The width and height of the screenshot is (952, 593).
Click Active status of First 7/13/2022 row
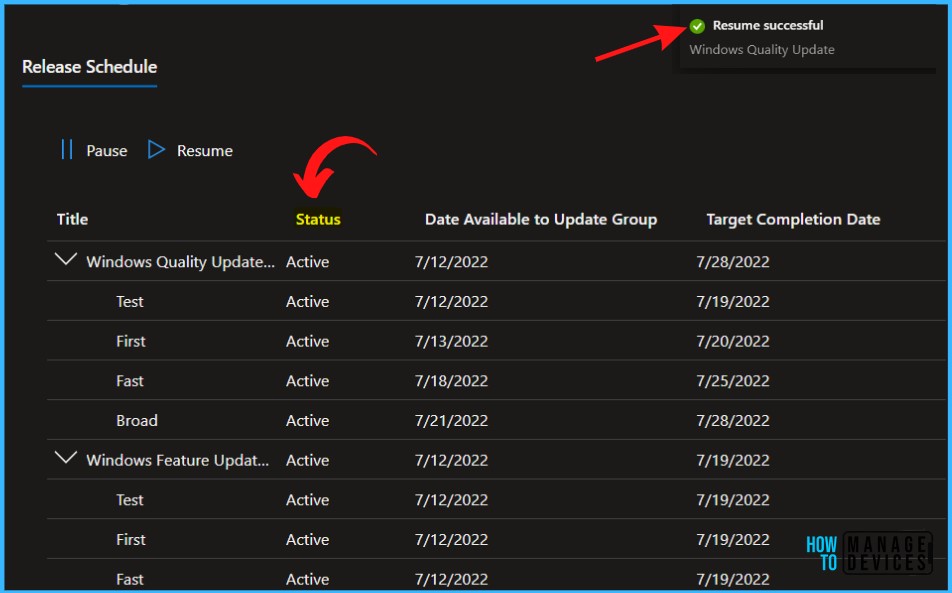(308, 341)
